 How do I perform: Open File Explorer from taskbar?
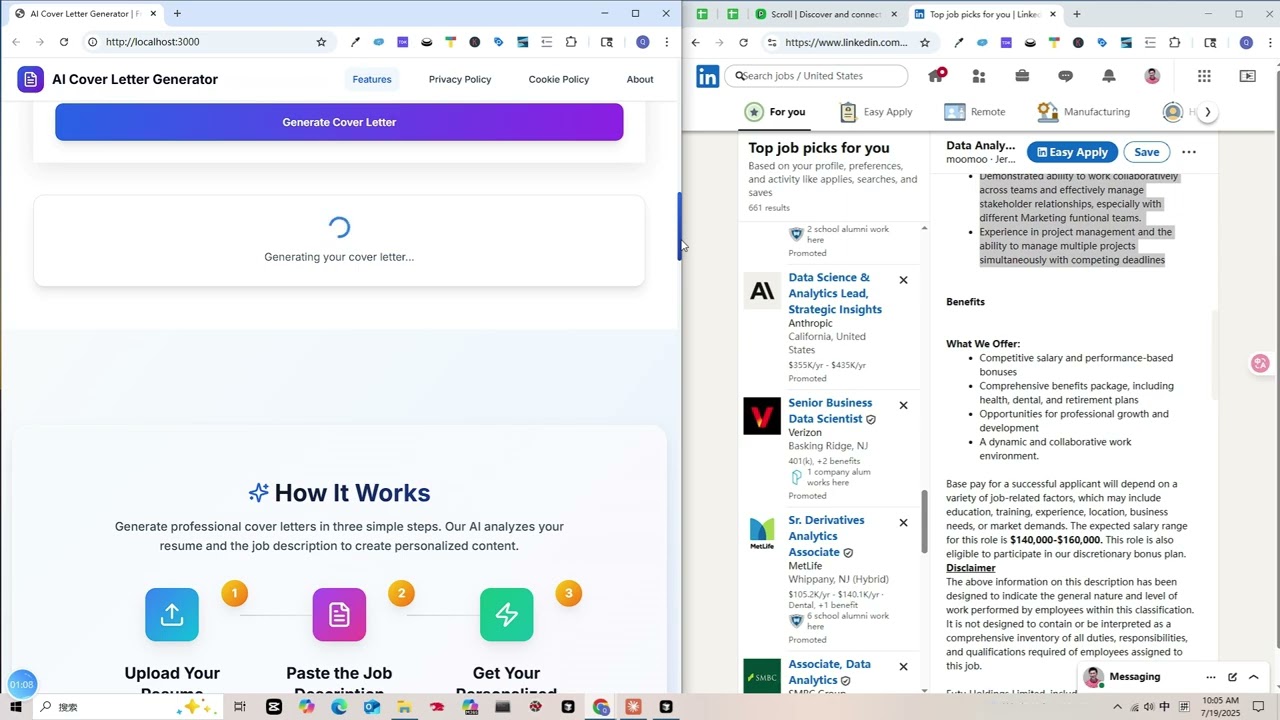[x=404, y=707]
